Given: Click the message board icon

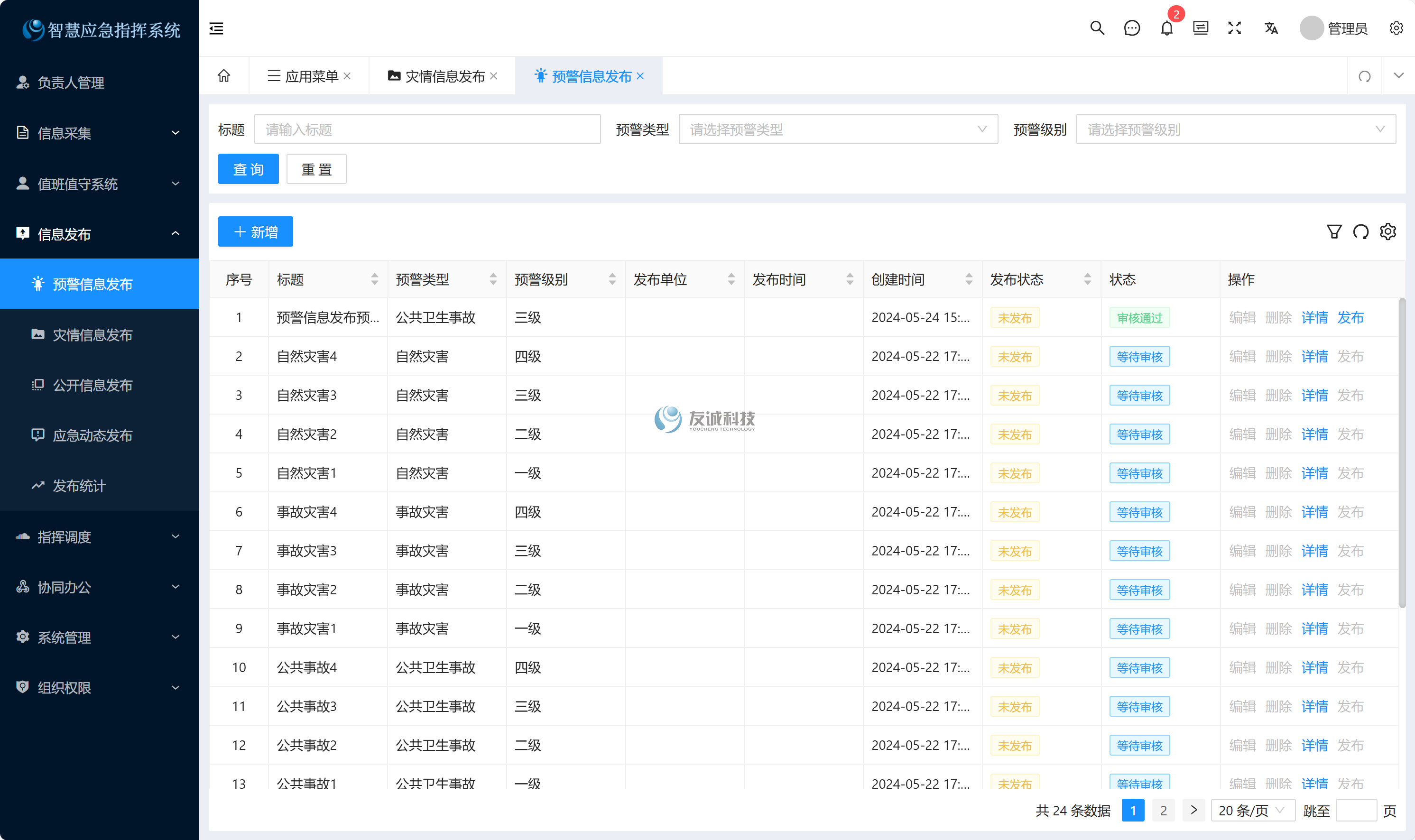Looking at the screenshot, I should click(x=1201, y=28).
